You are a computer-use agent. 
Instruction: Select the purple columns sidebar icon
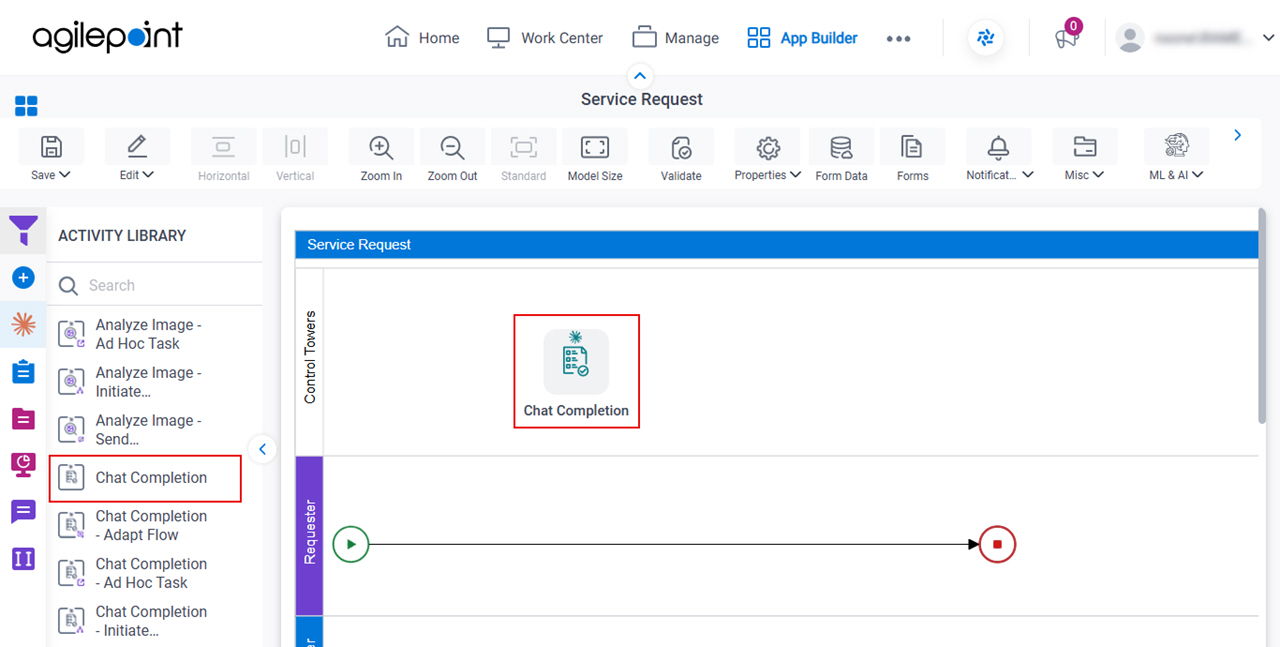(x=23, y=558)
